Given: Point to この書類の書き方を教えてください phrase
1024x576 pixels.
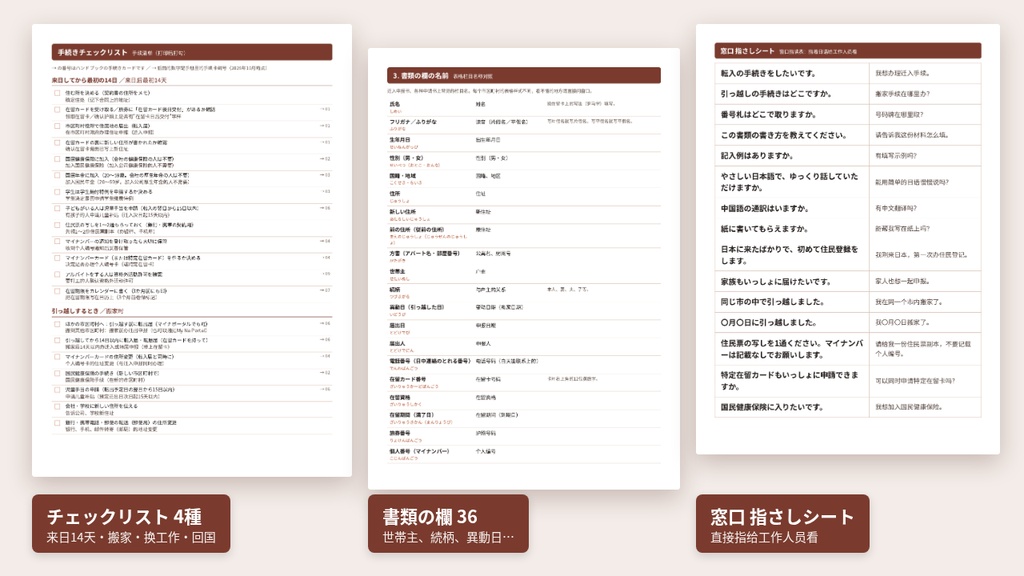Looking at the screenshot, I should pyautogui.click(x=784, y=135).
